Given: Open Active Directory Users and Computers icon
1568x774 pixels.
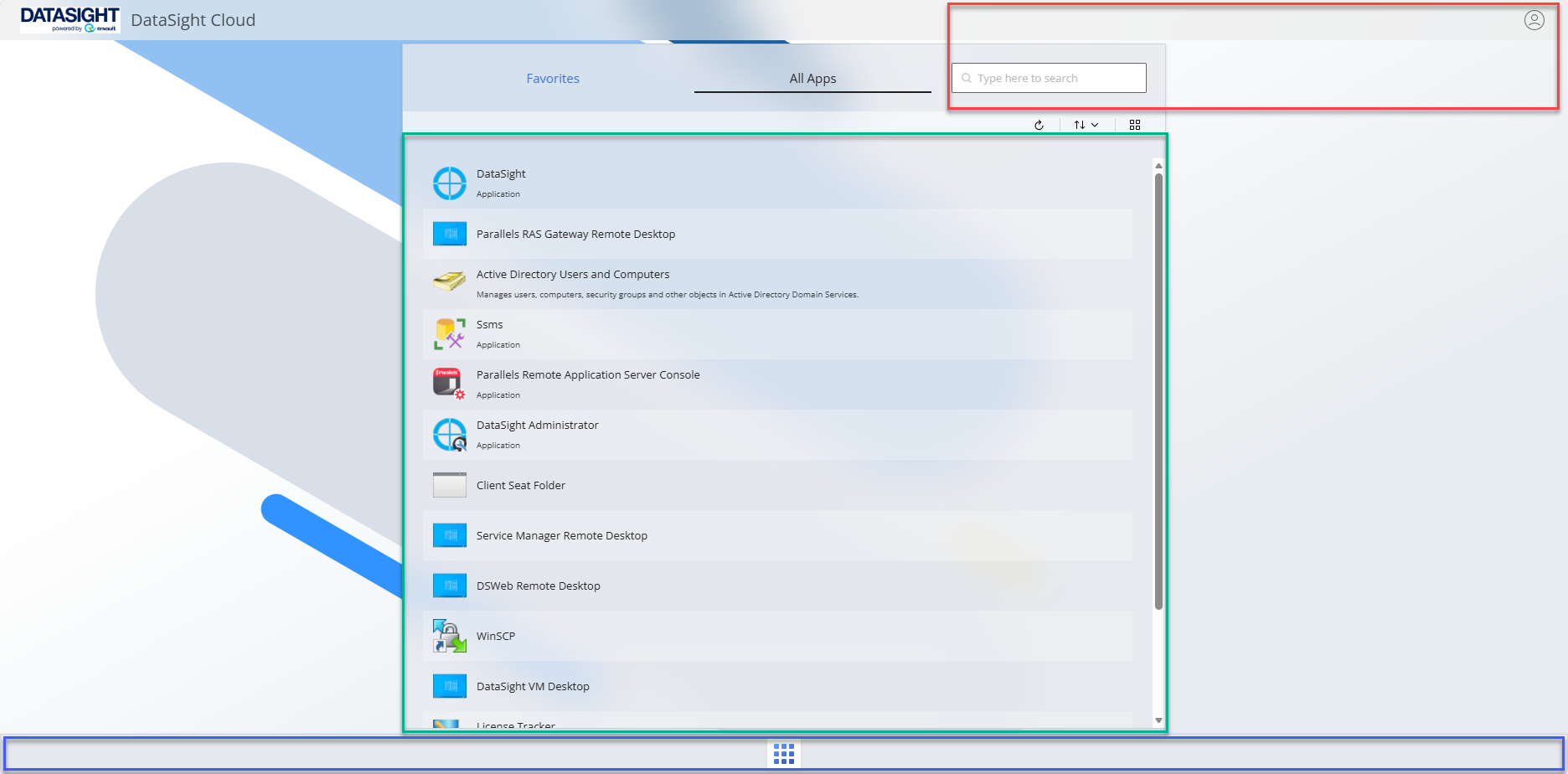Looking at the screenshot, I should click(449, 282).
